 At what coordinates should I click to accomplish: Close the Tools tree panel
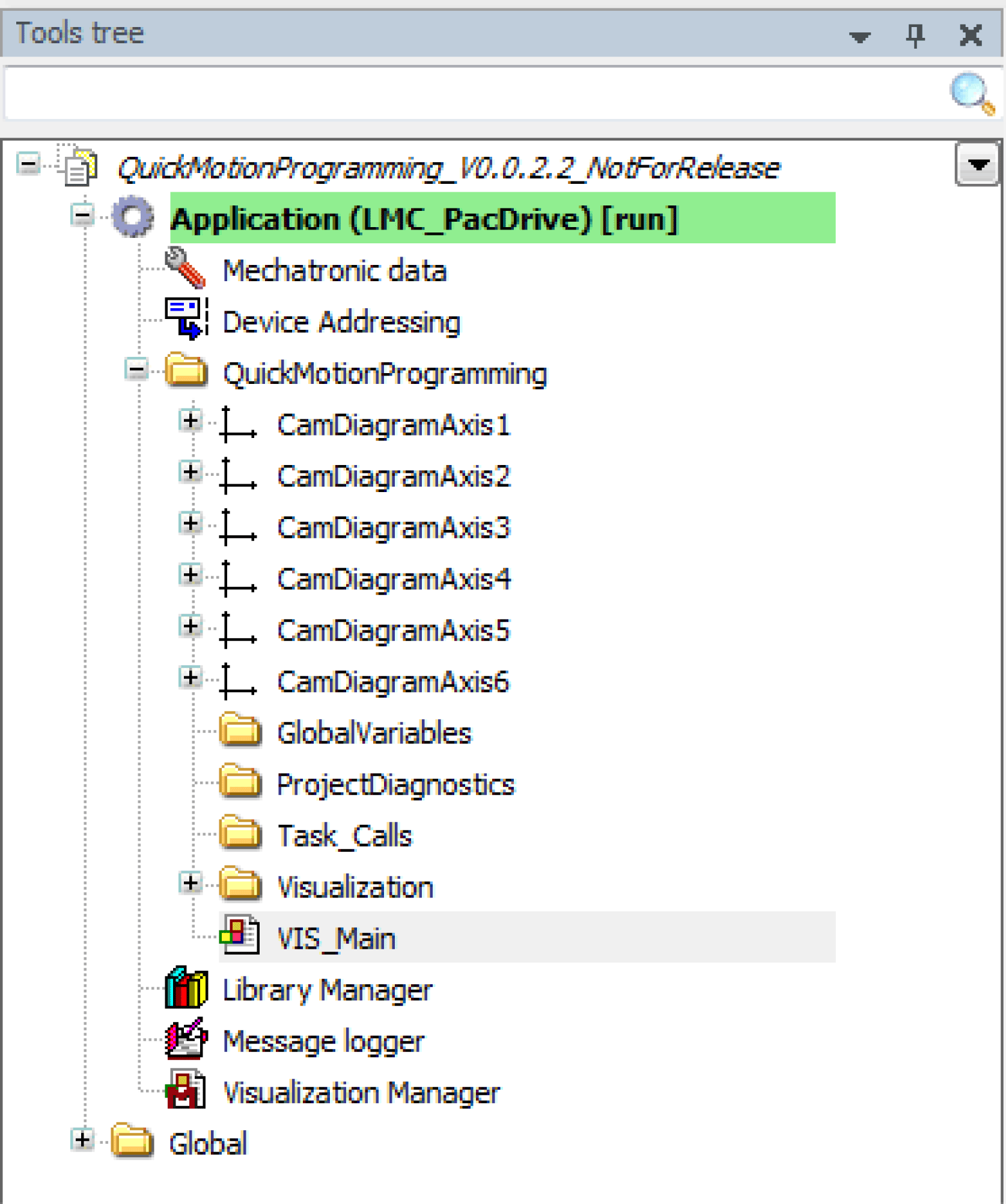pyautogui.click(x=971, y=35)
